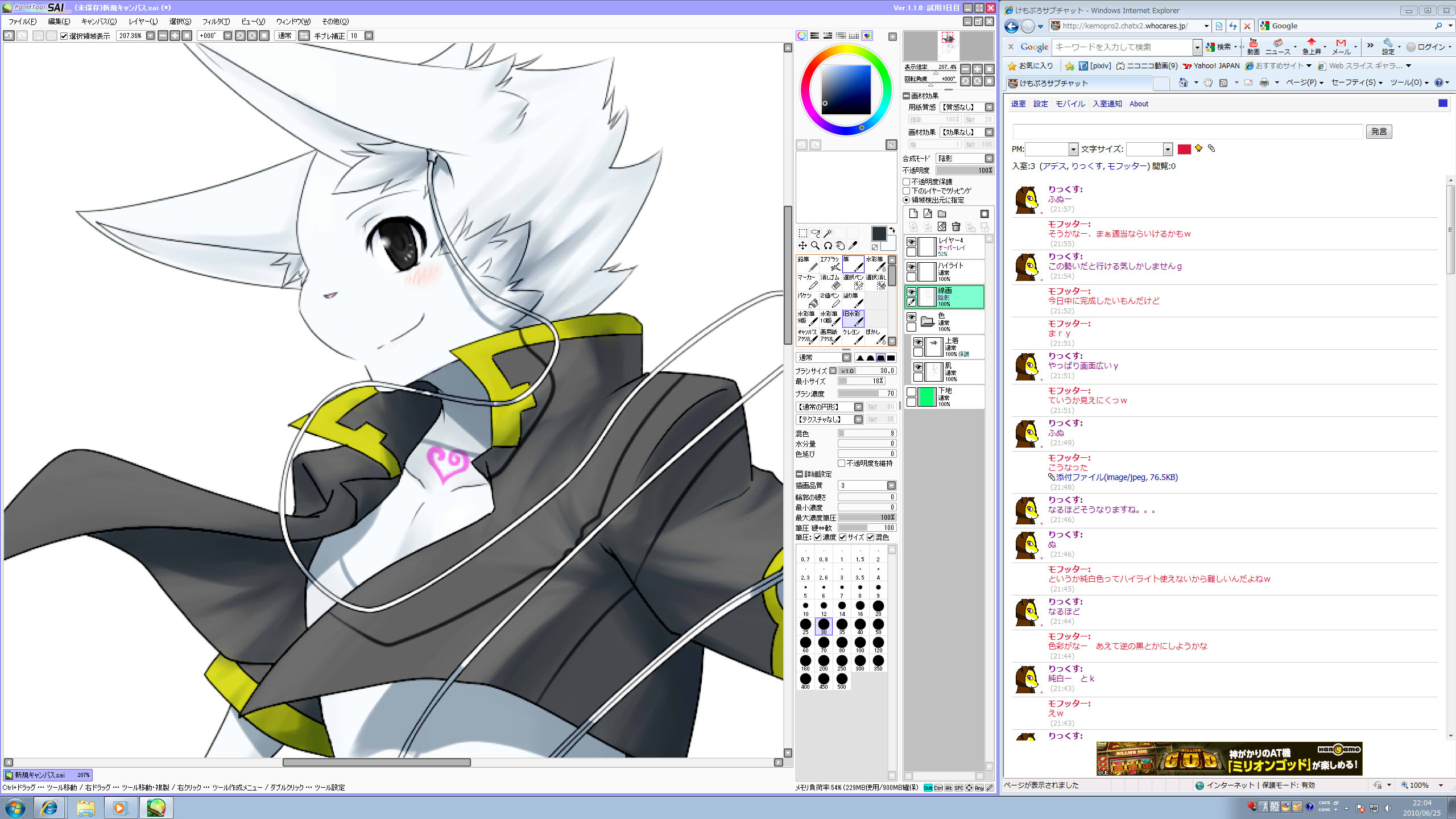Choose the 鉛筆 pencil brush
The image size is (1456, 819).
(808, 264)
